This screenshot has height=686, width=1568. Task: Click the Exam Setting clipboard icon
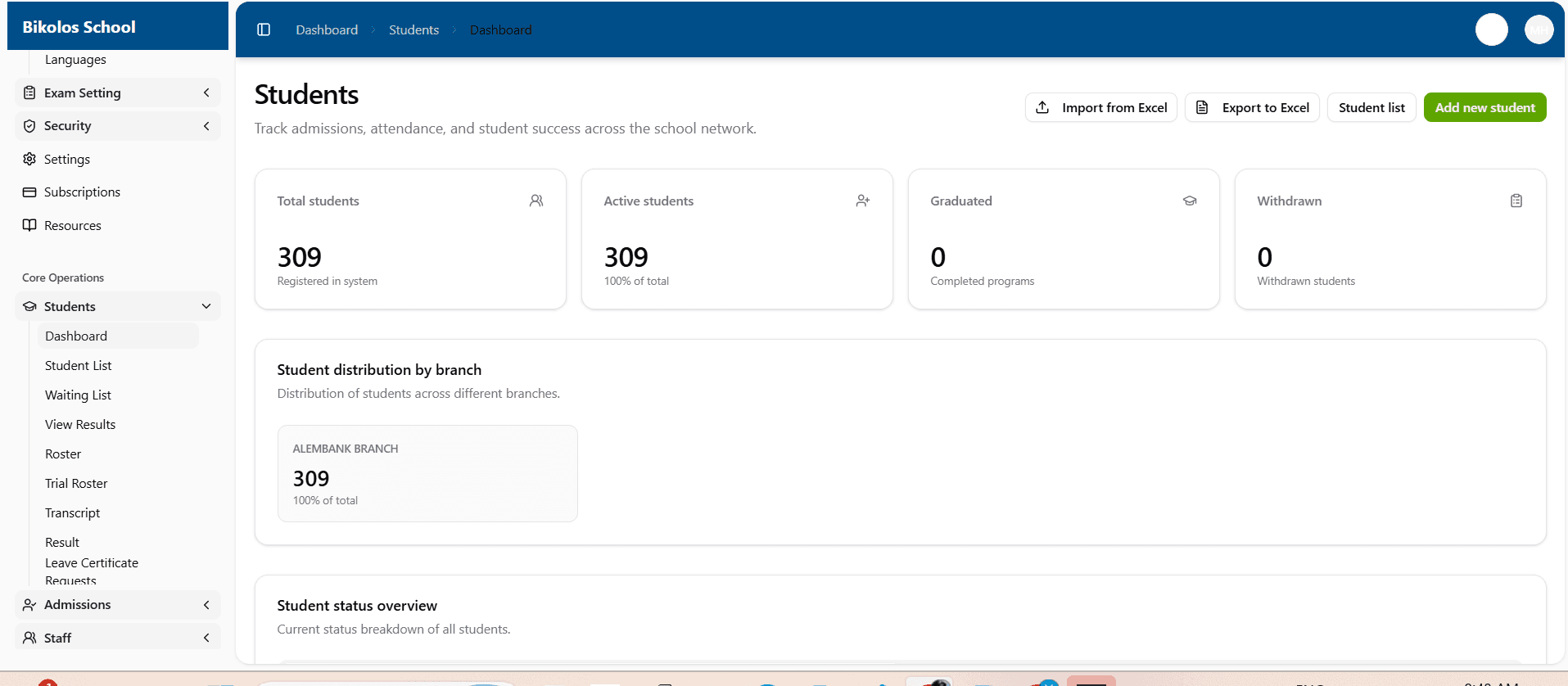pyautogui.click(x=29, y=93)
